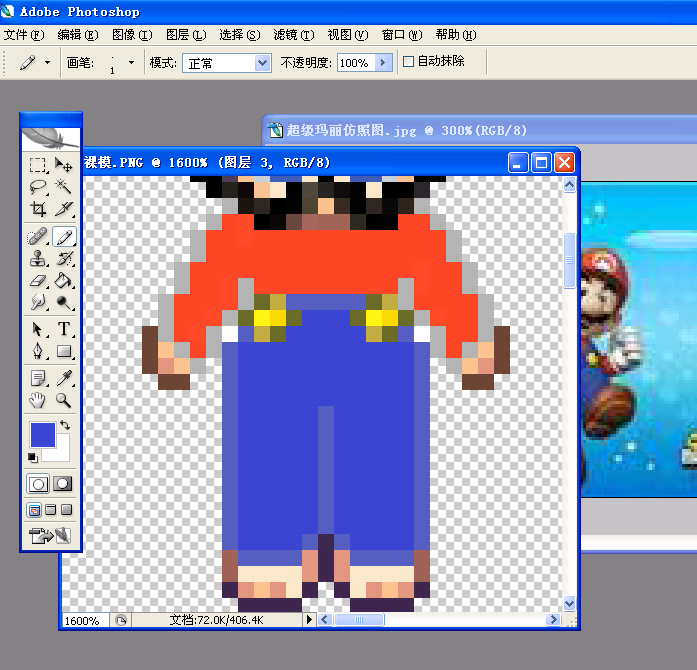
Task: Open the tool preset picker dropdown
Action: 48,63
